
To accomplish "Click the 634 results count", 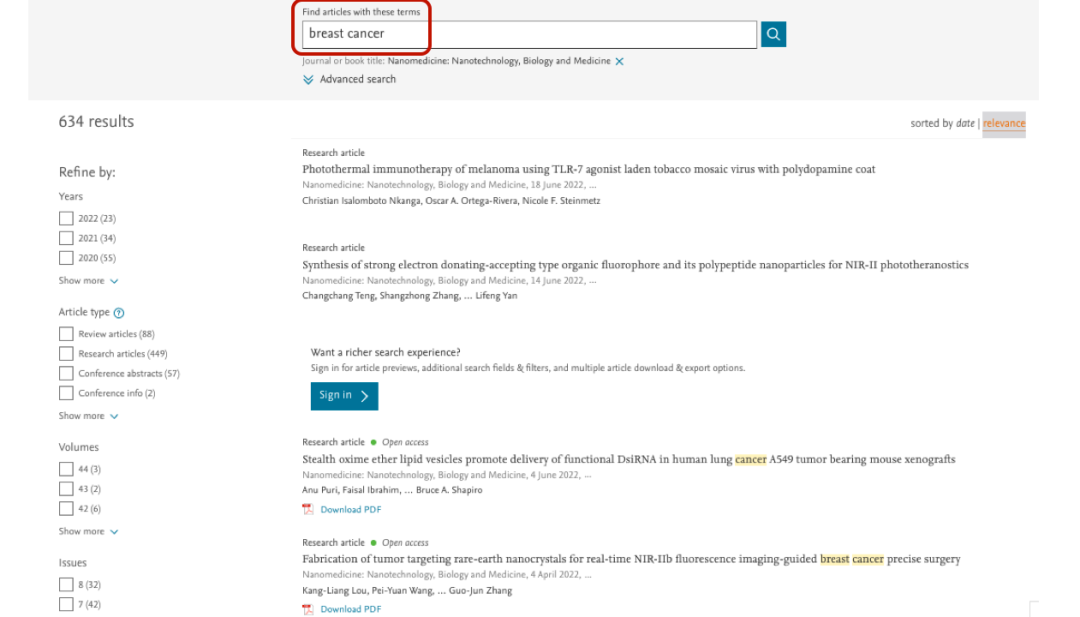I will (96, 122).
